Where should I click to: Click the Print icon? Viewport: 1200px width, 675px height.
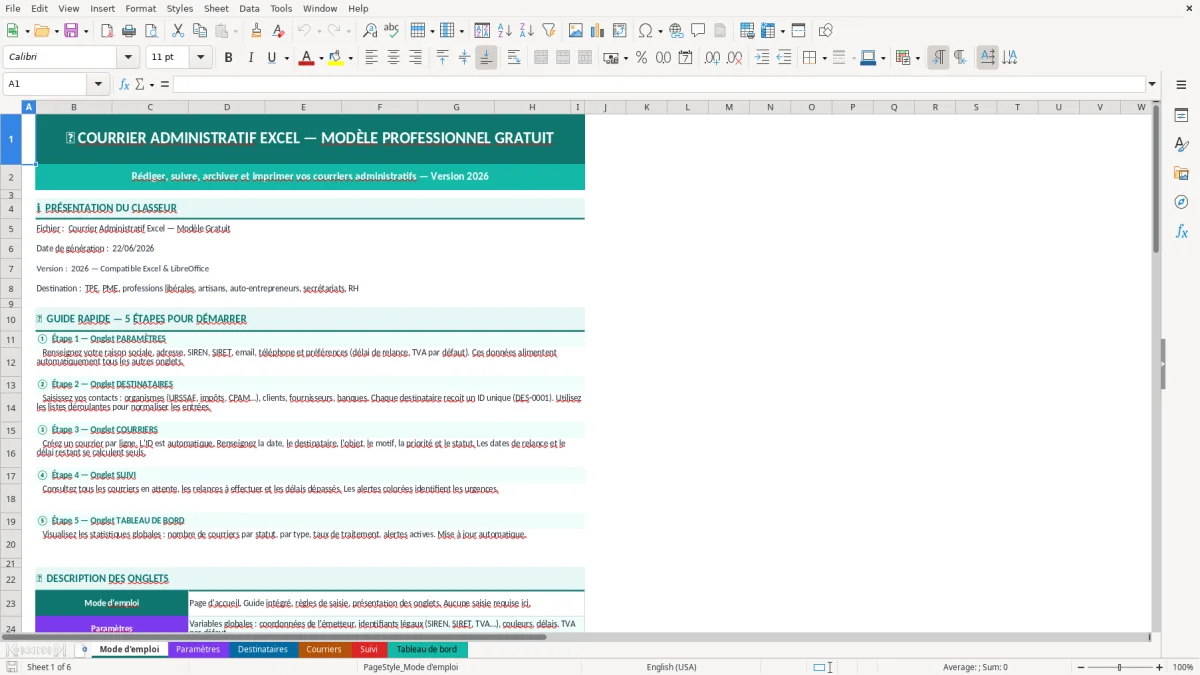pyautogui.click(x=128, y=31)
